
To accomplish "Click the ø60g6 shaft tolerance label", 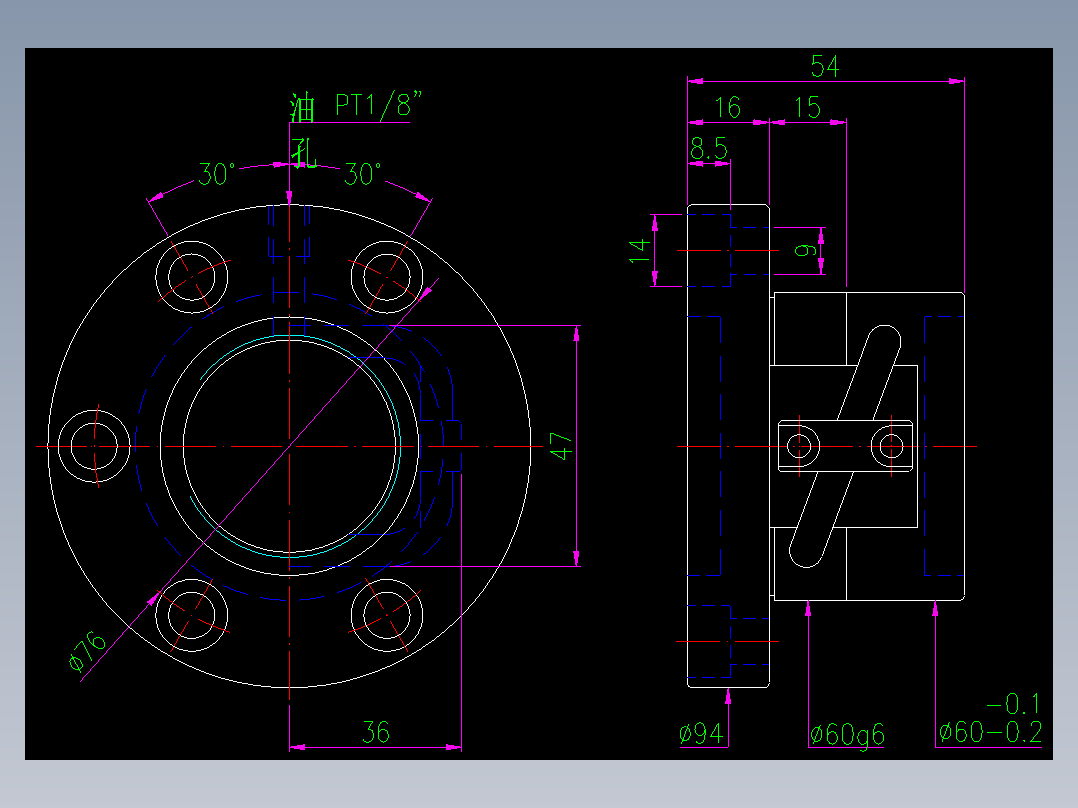I will (x=845, y=736).
